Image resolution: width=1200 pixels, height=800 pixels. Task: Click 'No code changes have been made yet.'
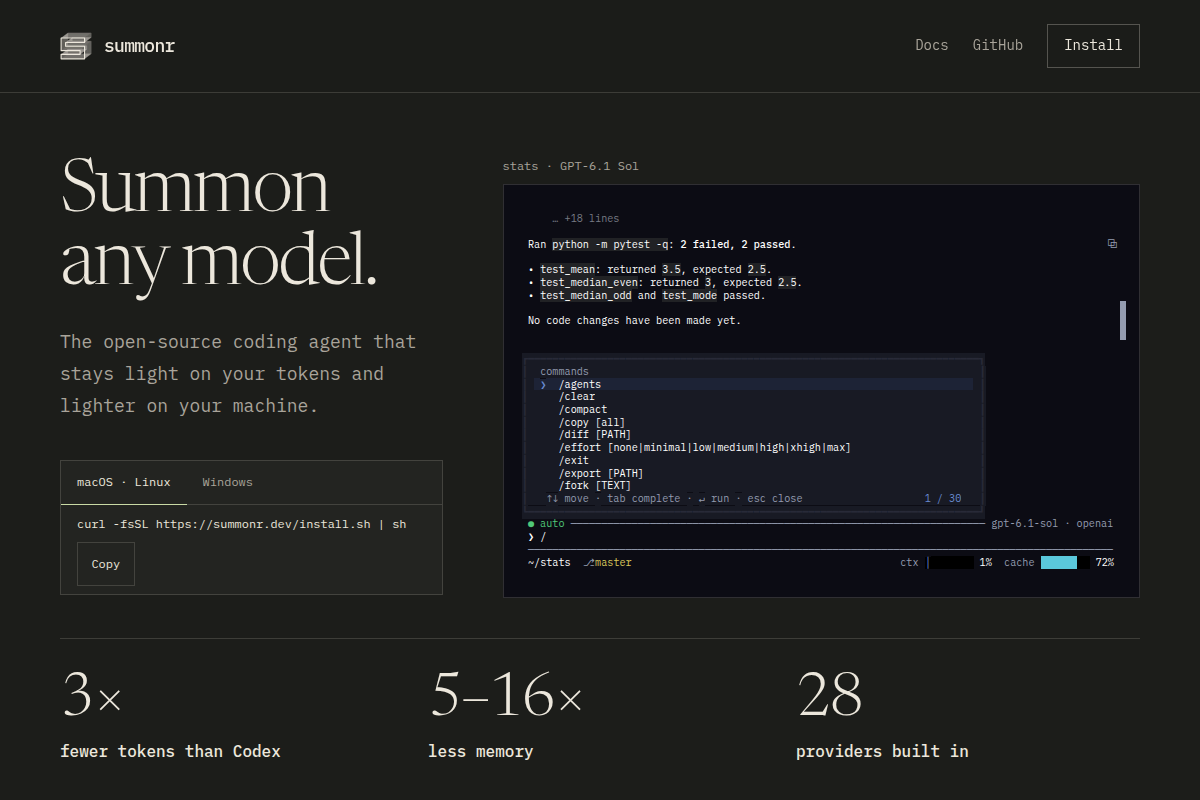634,321
